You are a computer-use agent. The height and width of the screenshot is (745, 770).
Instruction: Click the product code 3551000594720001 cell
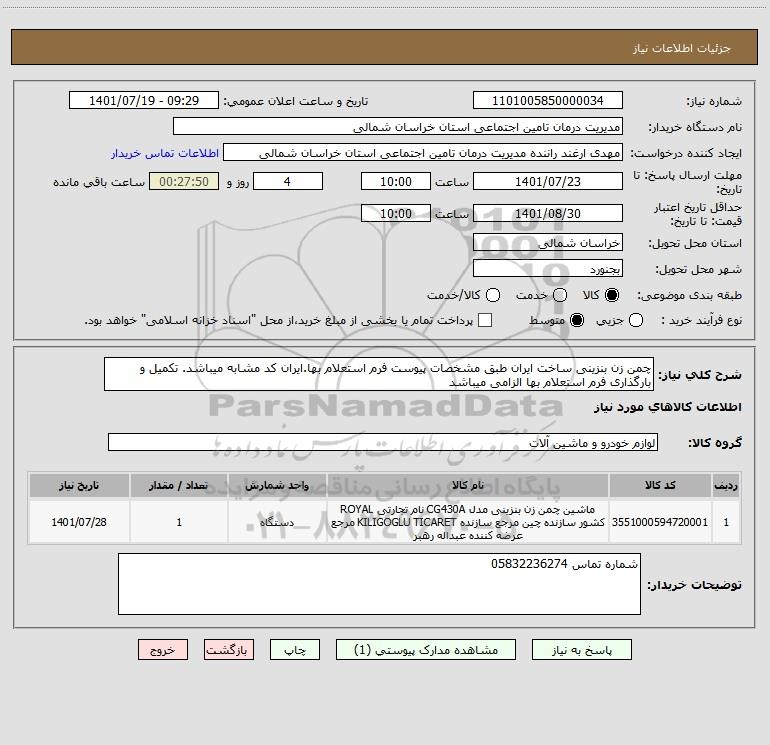click(x=660, y=522)
